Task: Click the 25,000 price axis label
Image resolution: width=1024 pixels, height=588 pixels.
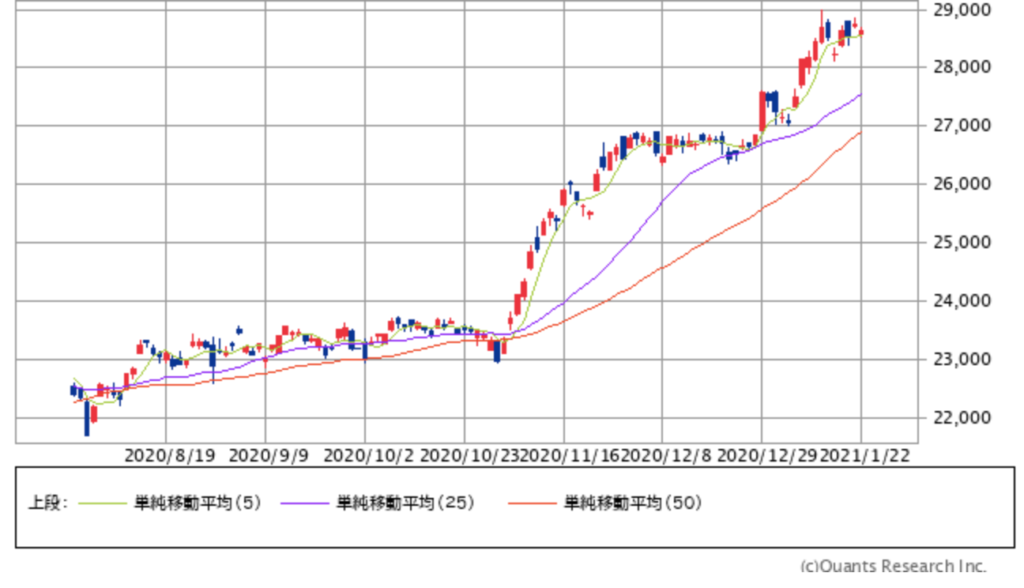Action: 962,242
